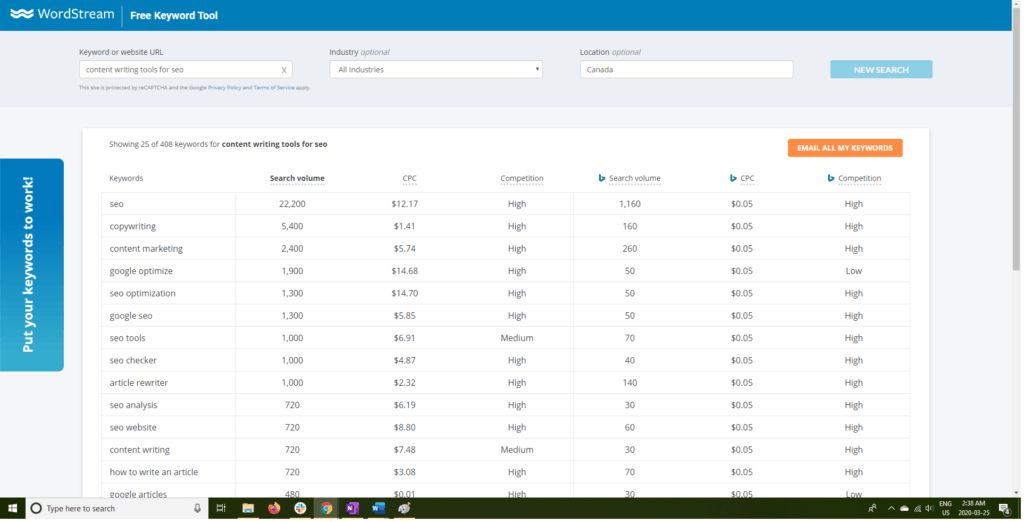Click Medium competition in seo tools row

click(x=518, y=338)
